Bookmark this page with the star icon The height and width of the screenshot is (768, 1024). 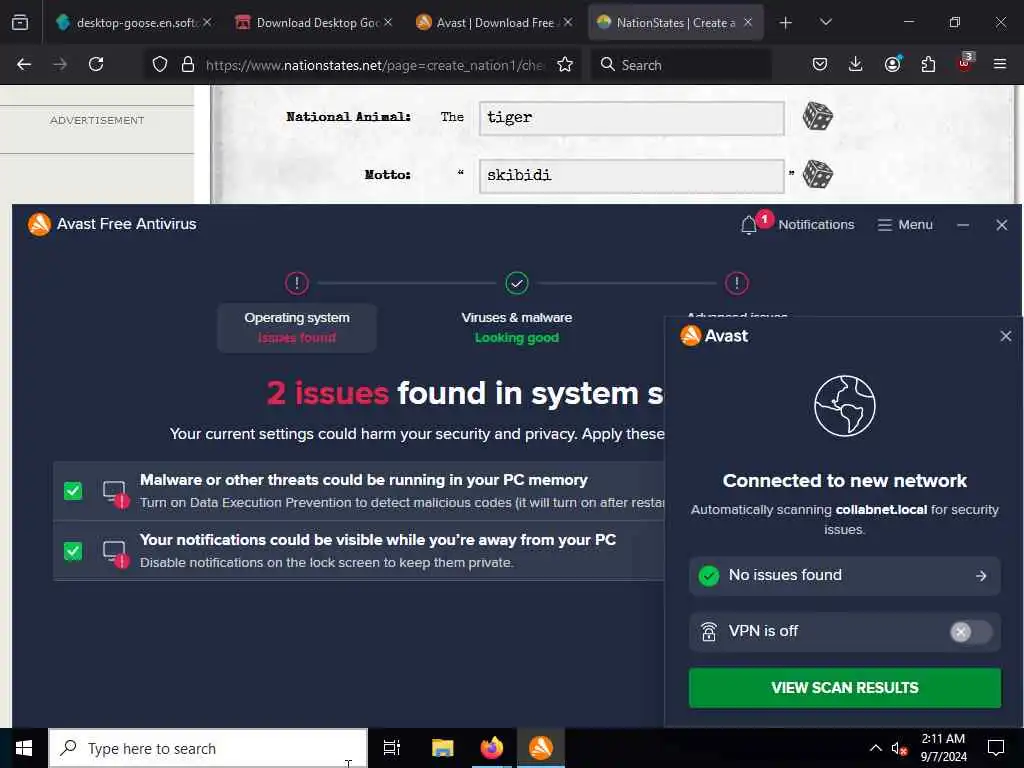click(x=565, y=64)
